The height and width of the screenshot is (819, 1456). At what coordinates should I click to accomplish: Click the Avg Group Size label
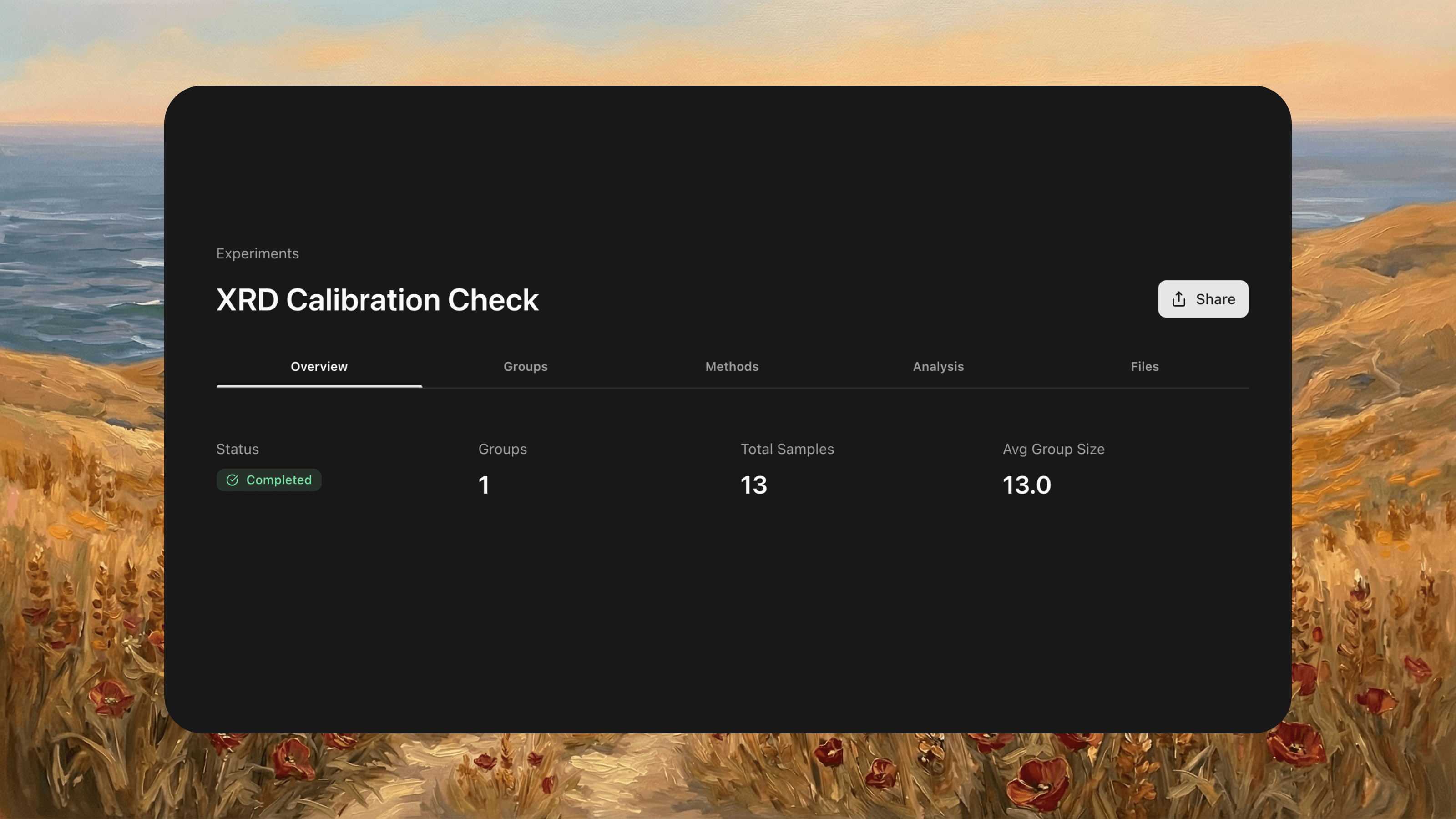[x=1053, y=449]
